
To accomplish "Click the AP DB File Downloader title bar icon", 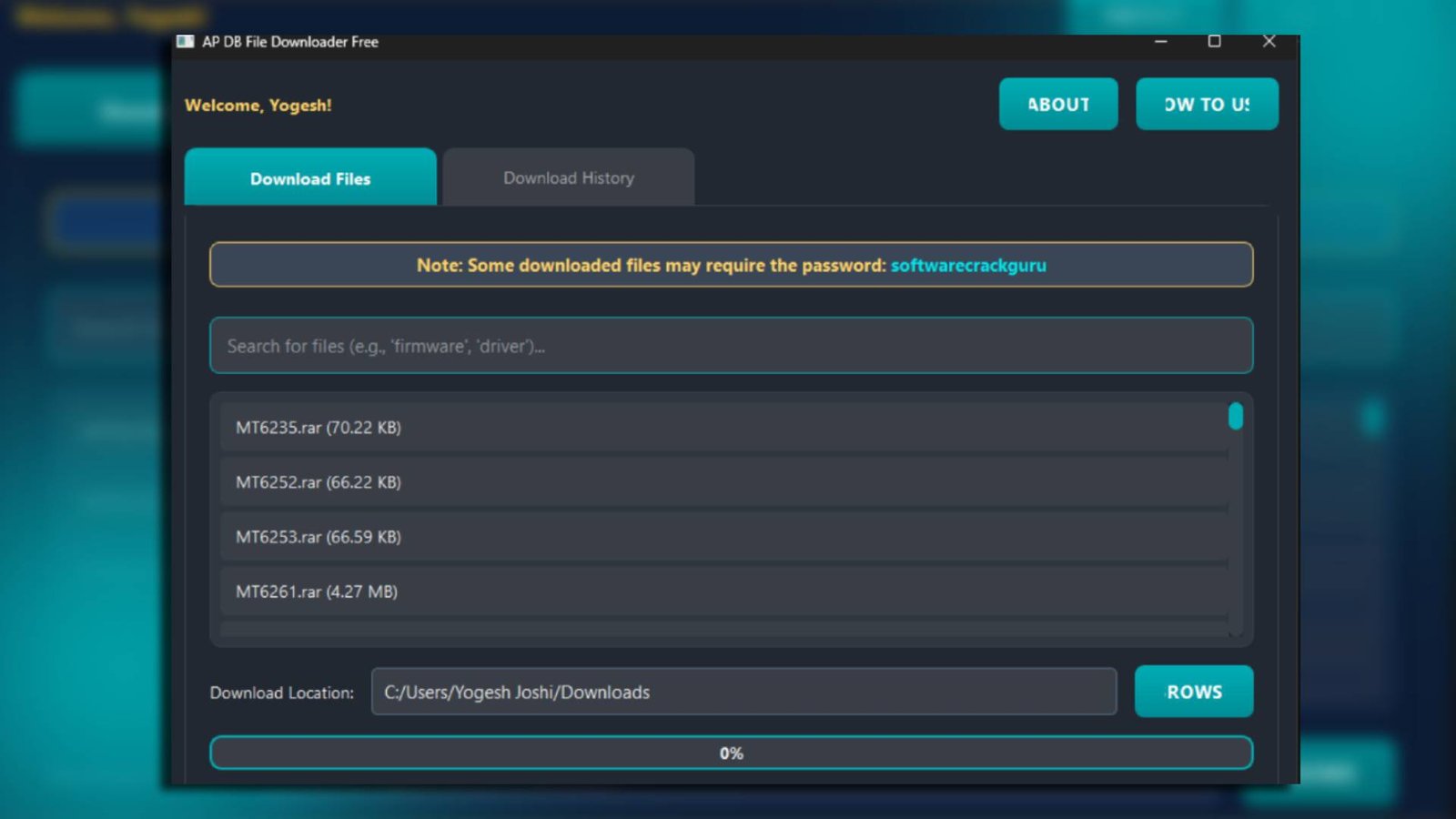I will pyautogui.click(x=186, y=42).
